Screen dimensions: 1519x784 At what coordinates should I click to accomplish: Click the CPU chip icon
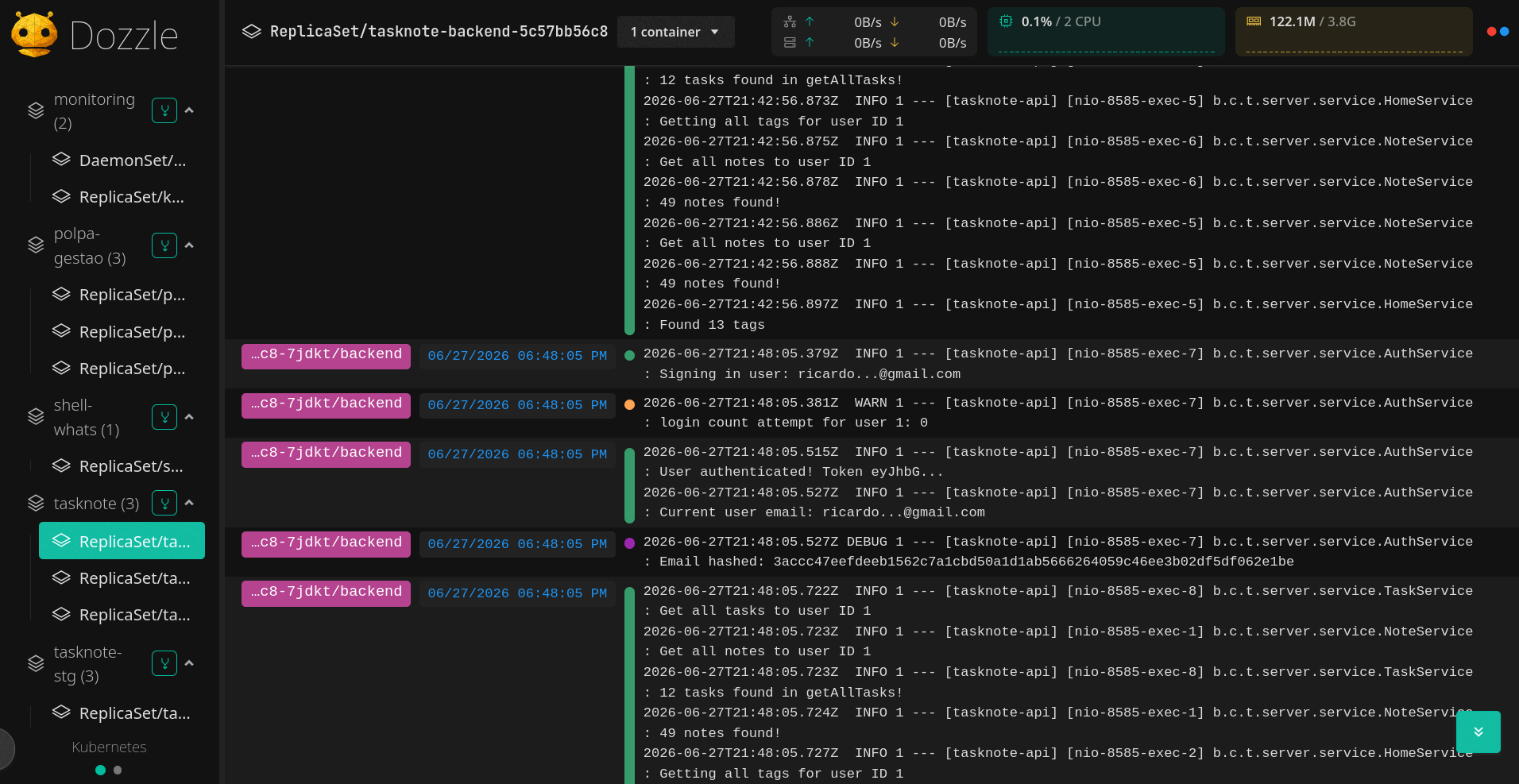click(x=1006, y=21)
